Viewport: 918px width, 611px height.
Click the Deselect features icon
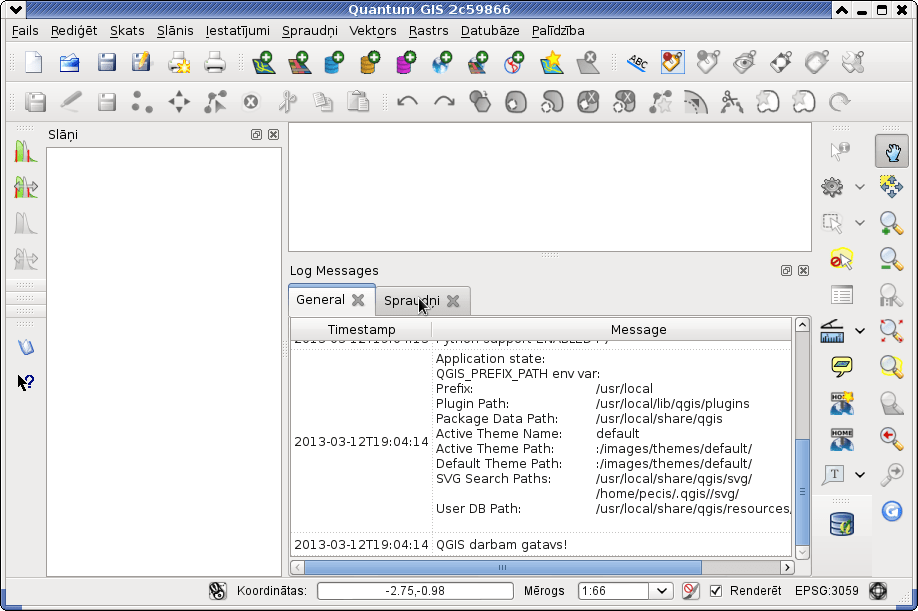point(841,259)
